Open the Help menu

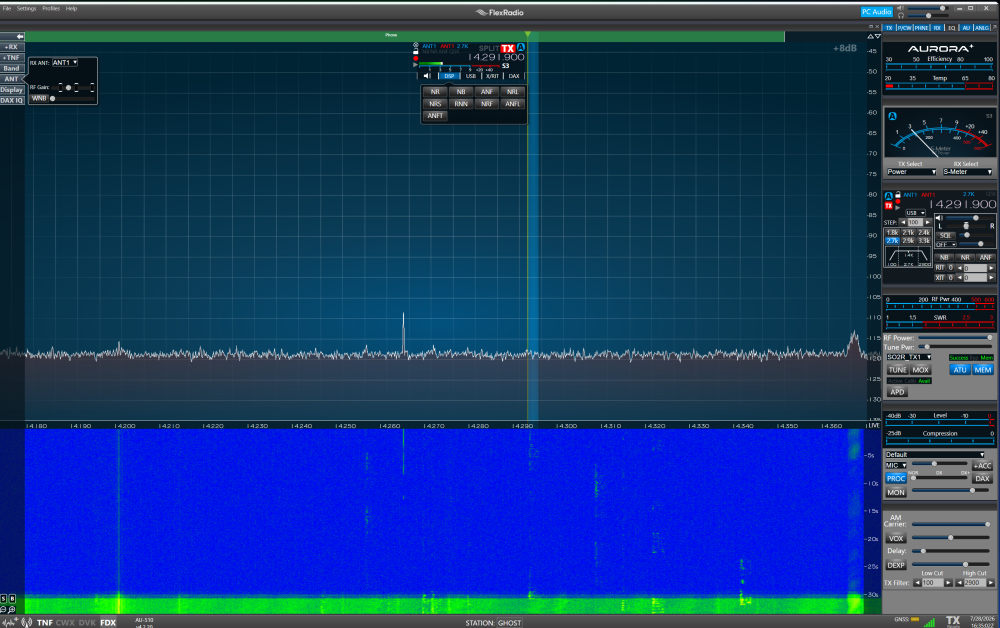[x=71, y=8]
